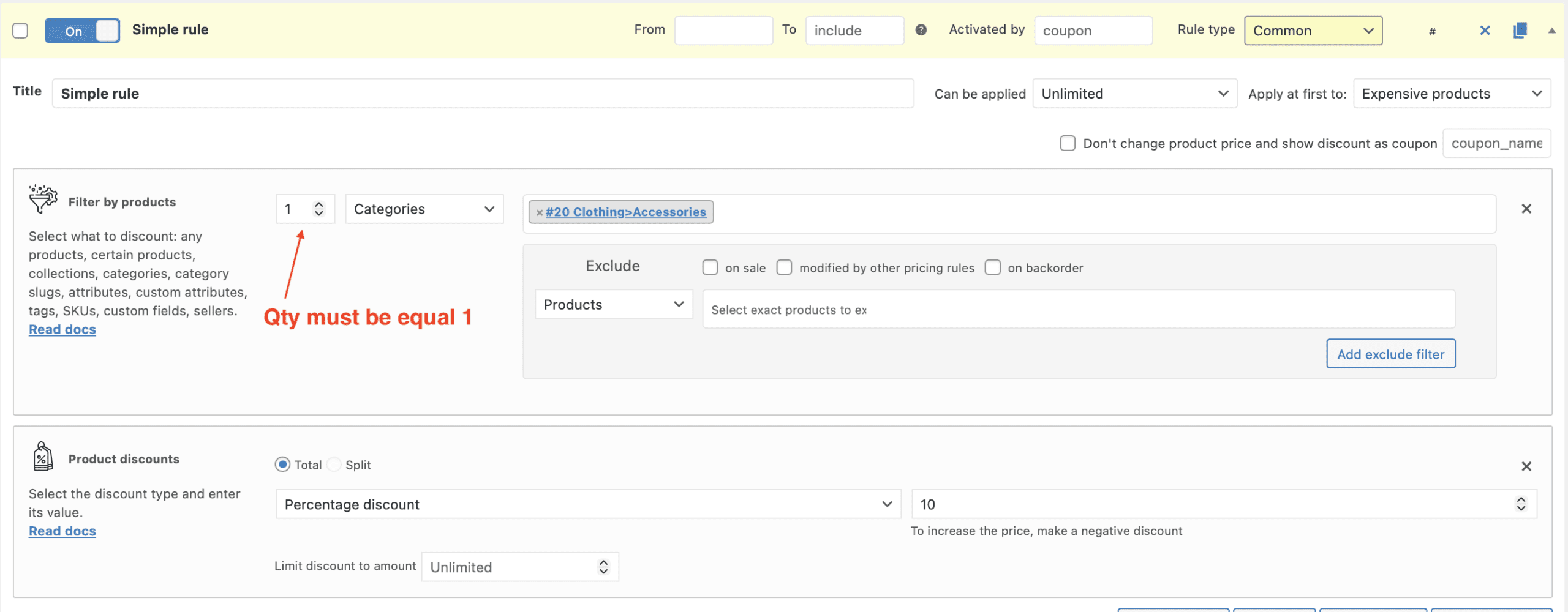Check the show discount as coupon option
Screen dimensions: 1568x612
pyautogui.click(x=1067, y=143)
